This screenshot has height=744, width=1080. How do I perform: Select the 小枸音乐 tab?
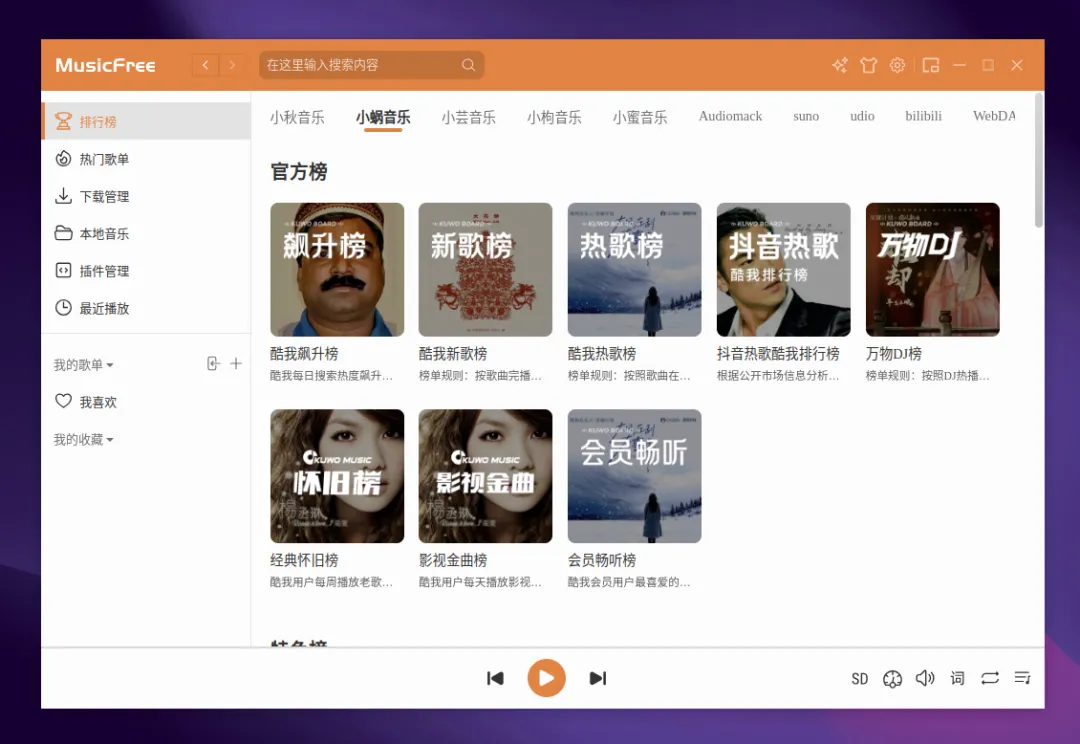tap(554, 117)
